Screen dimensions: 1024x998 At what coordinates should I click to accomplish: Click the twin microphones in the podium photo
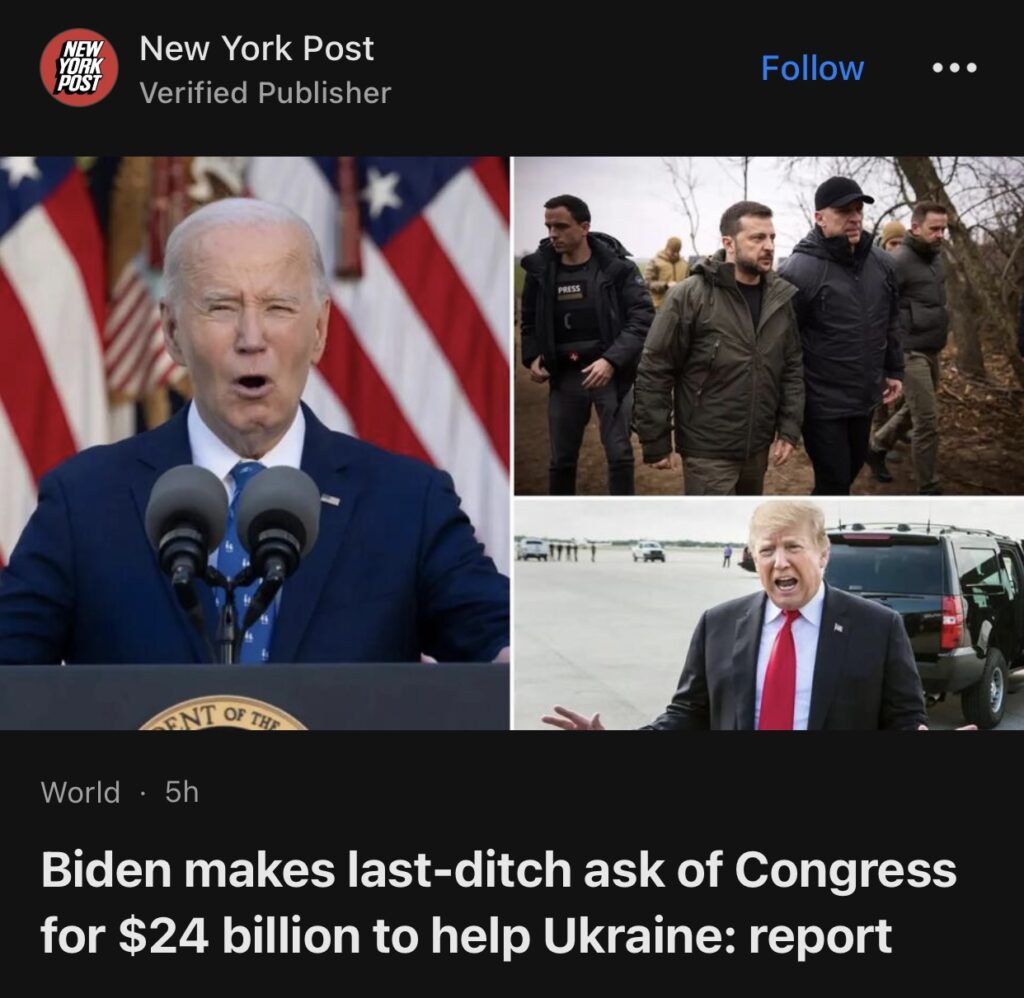click(x=232, y=523)
